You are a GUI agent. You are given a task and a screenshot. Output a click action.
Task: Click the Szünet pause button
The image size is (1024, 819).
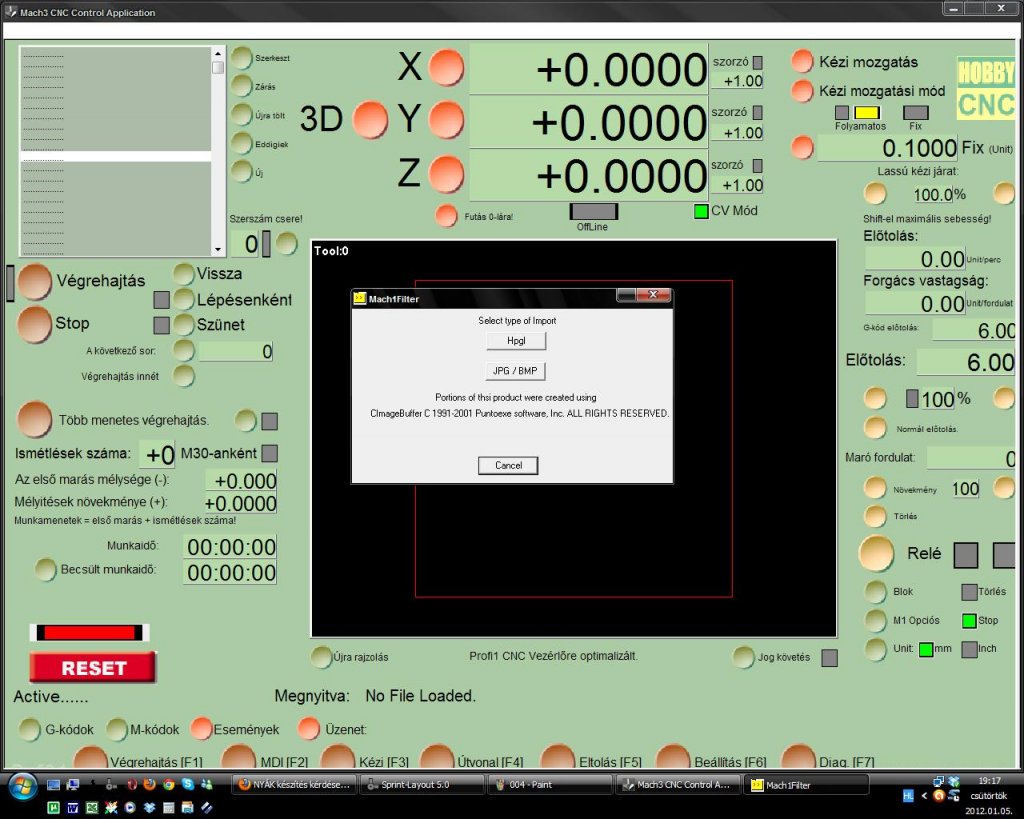[x=184, y=325]
